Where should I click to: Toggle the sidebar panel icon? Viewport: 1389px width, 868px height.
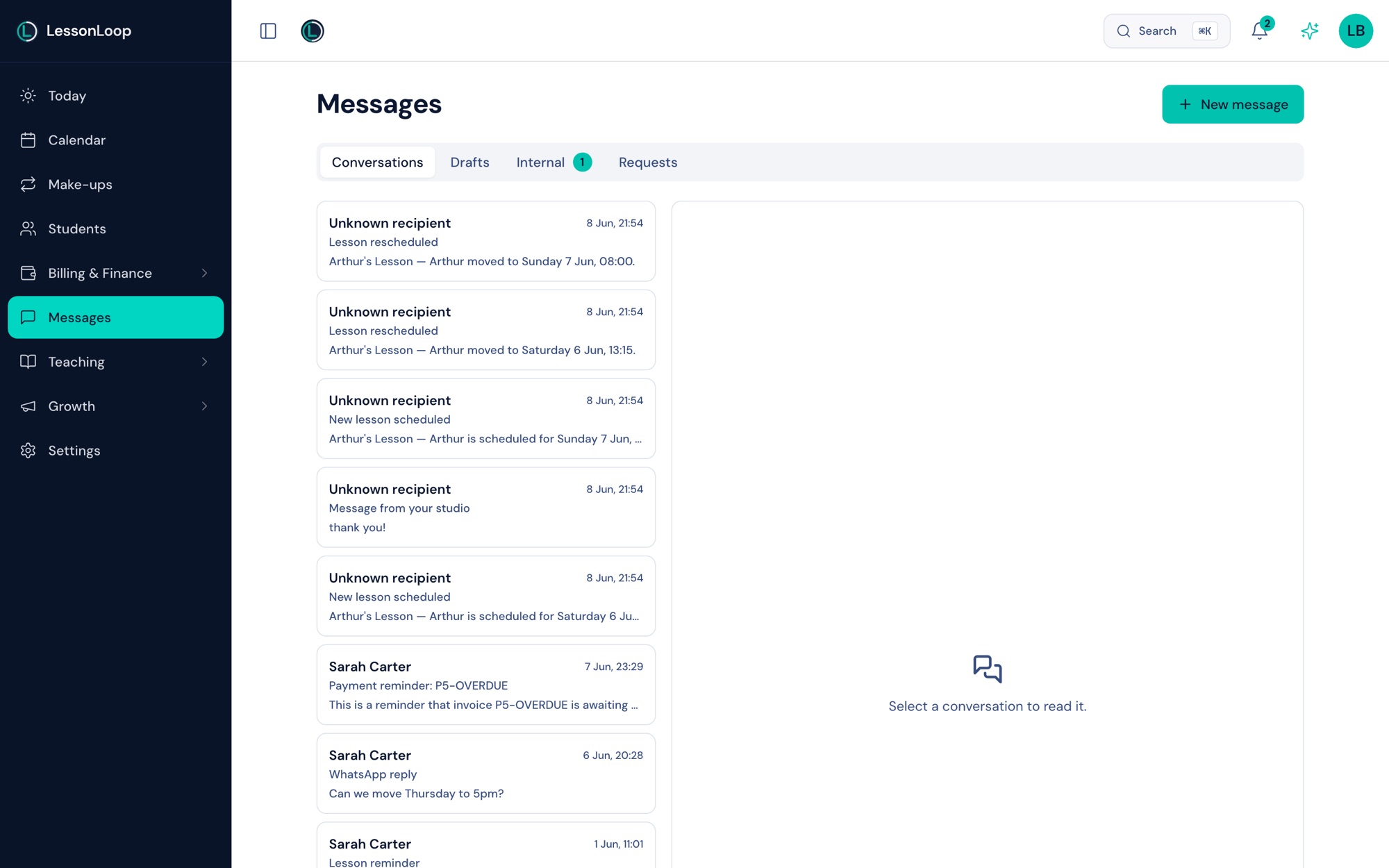coord(268,31)
